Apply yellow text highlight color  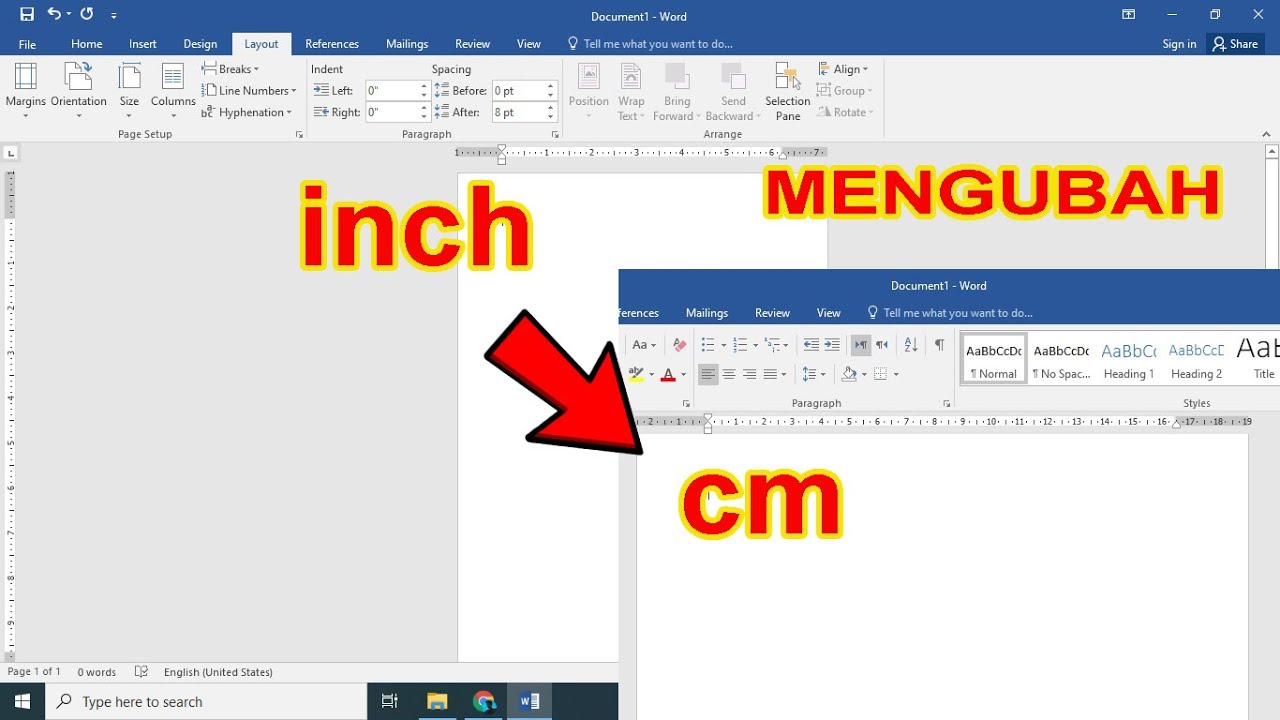[635, 374]
